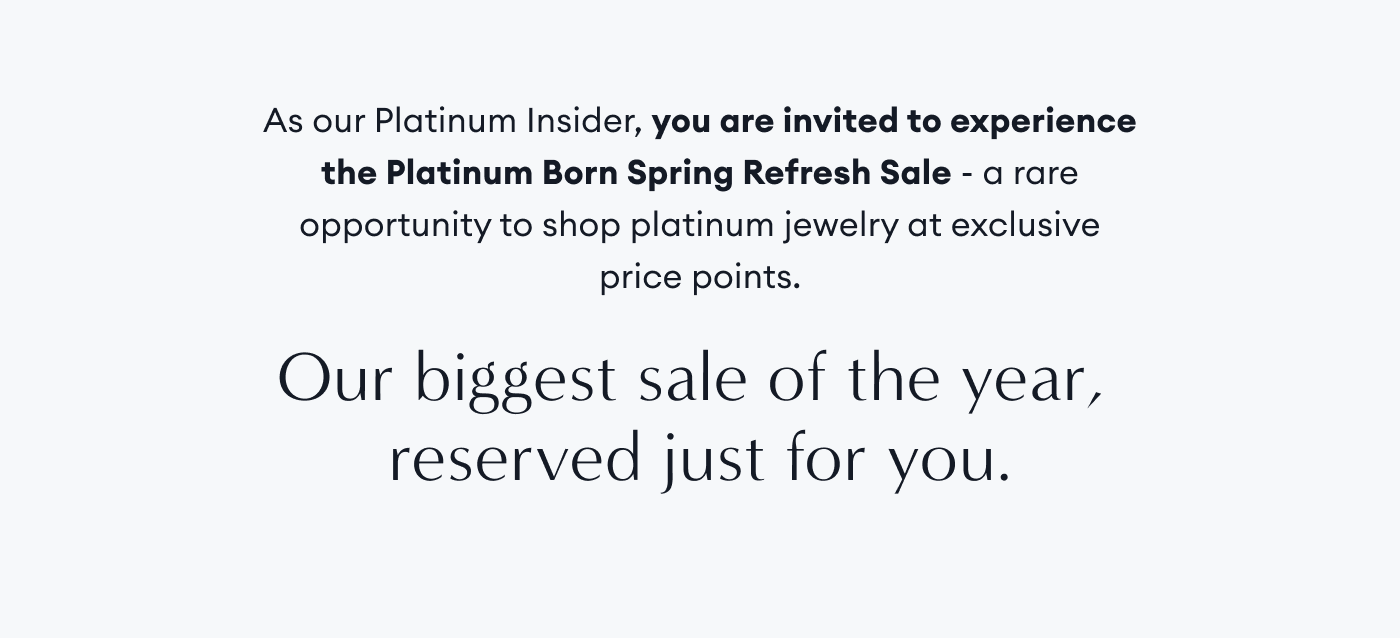1400x638 pixels.
Task: Click the words "As our Platinum Insider,"
Action: tap(452, 121)
